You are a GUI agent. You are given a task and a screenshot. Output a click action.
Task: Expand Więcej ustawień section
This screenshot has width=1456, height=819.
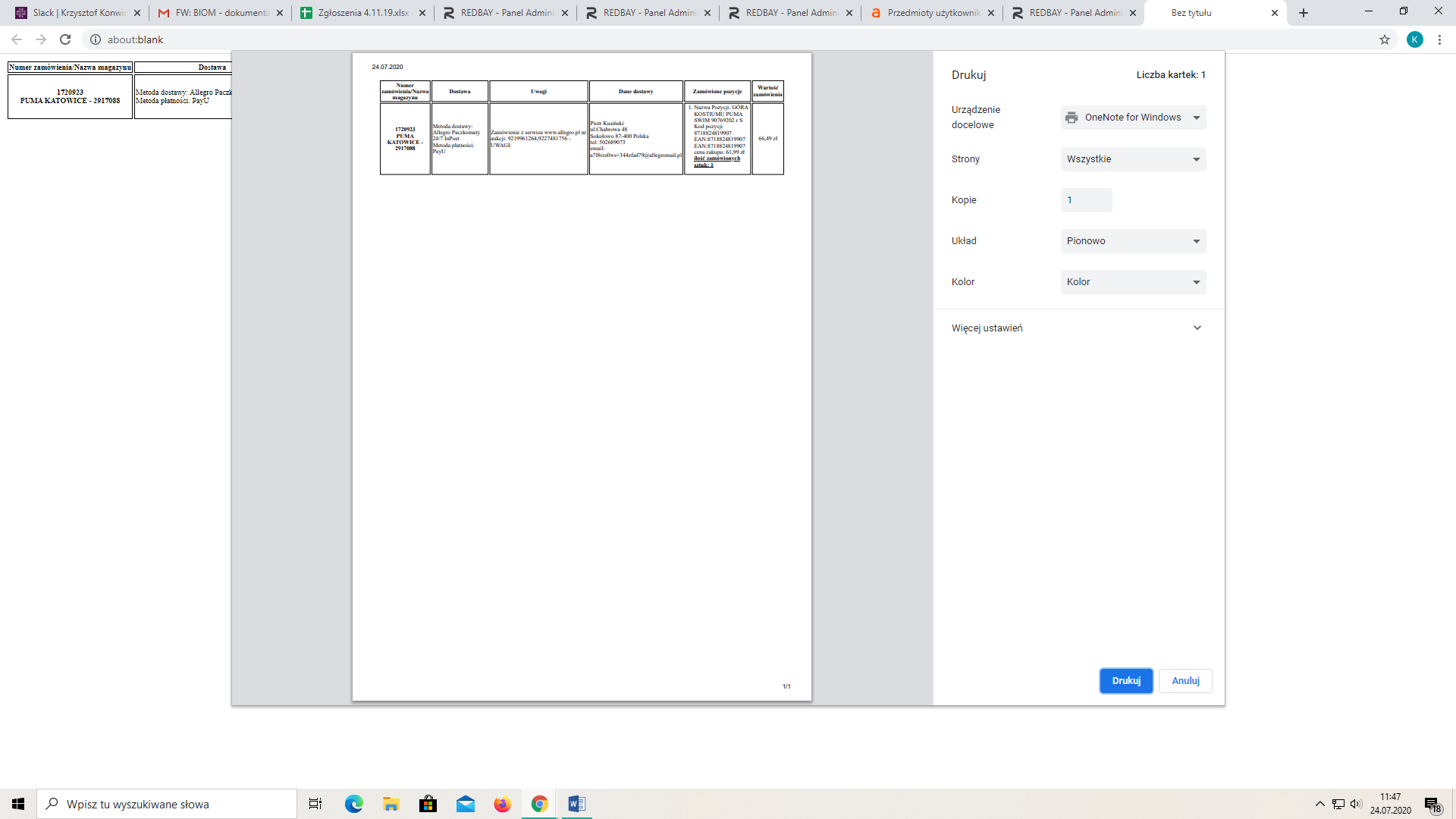(x=1078, y=328)
